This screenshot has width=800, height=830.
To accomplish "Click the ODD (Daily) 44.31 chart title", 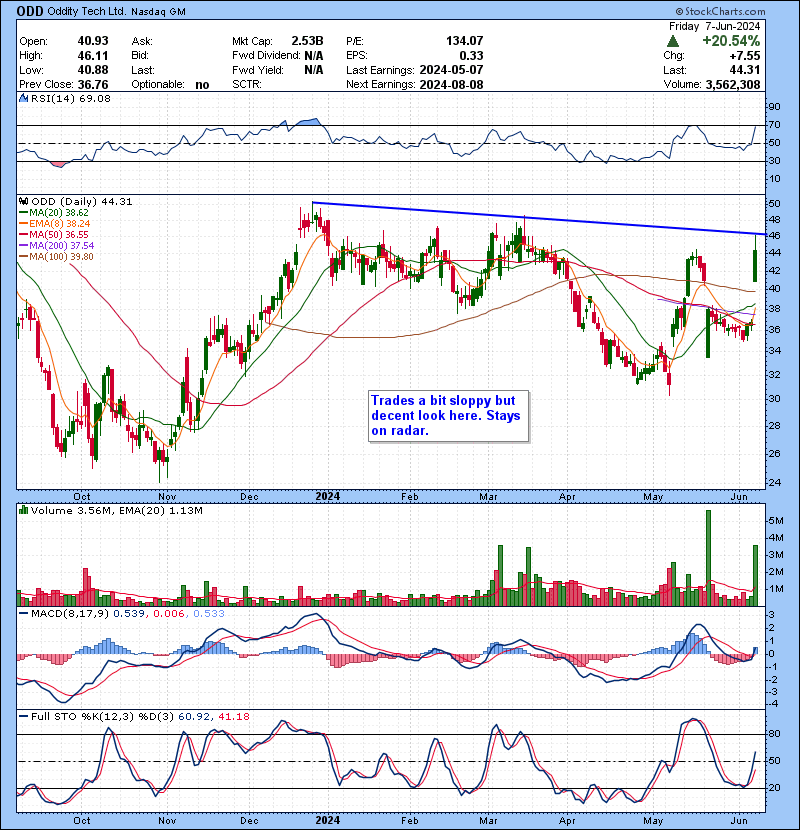I will (82, 202).
